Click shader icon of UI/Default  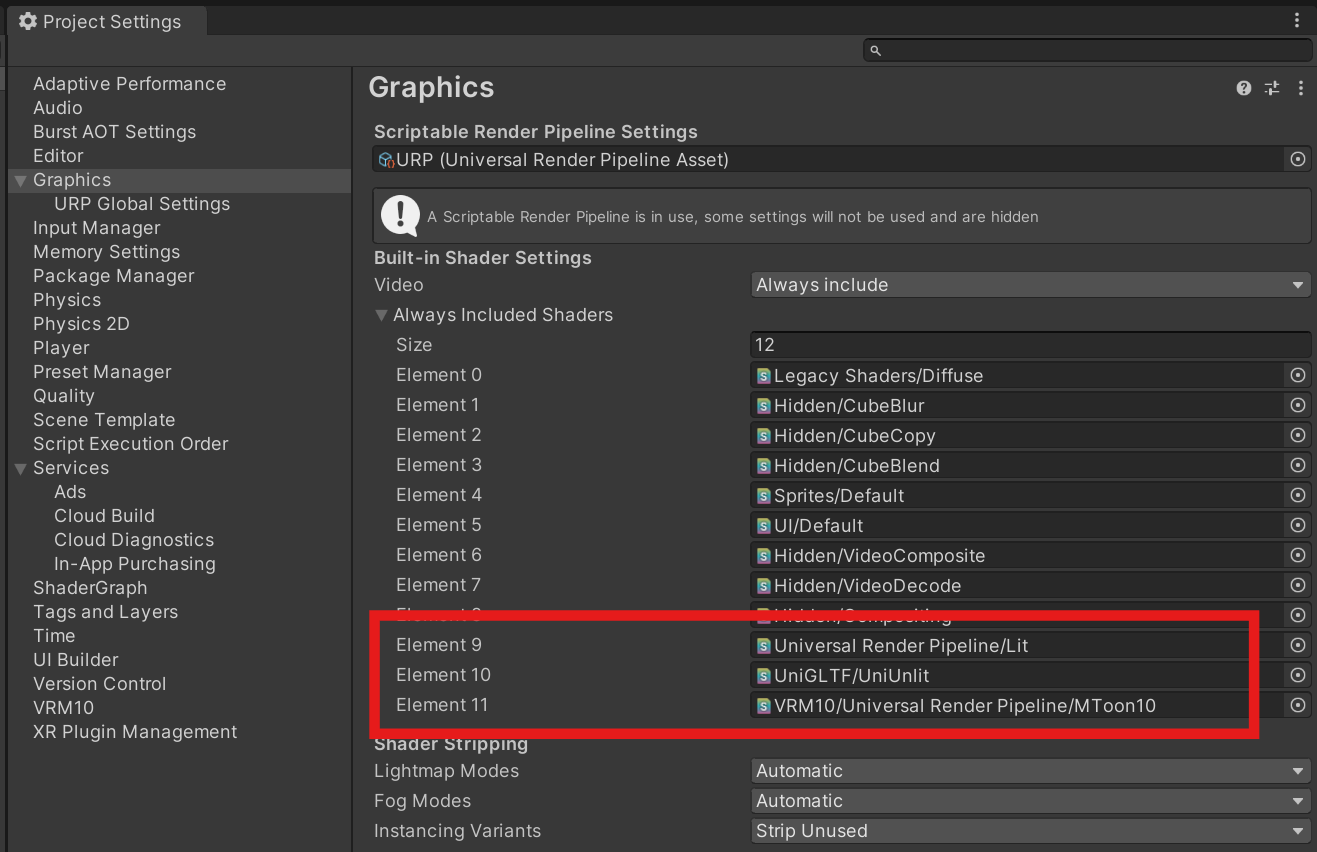[x=764, y=526]
